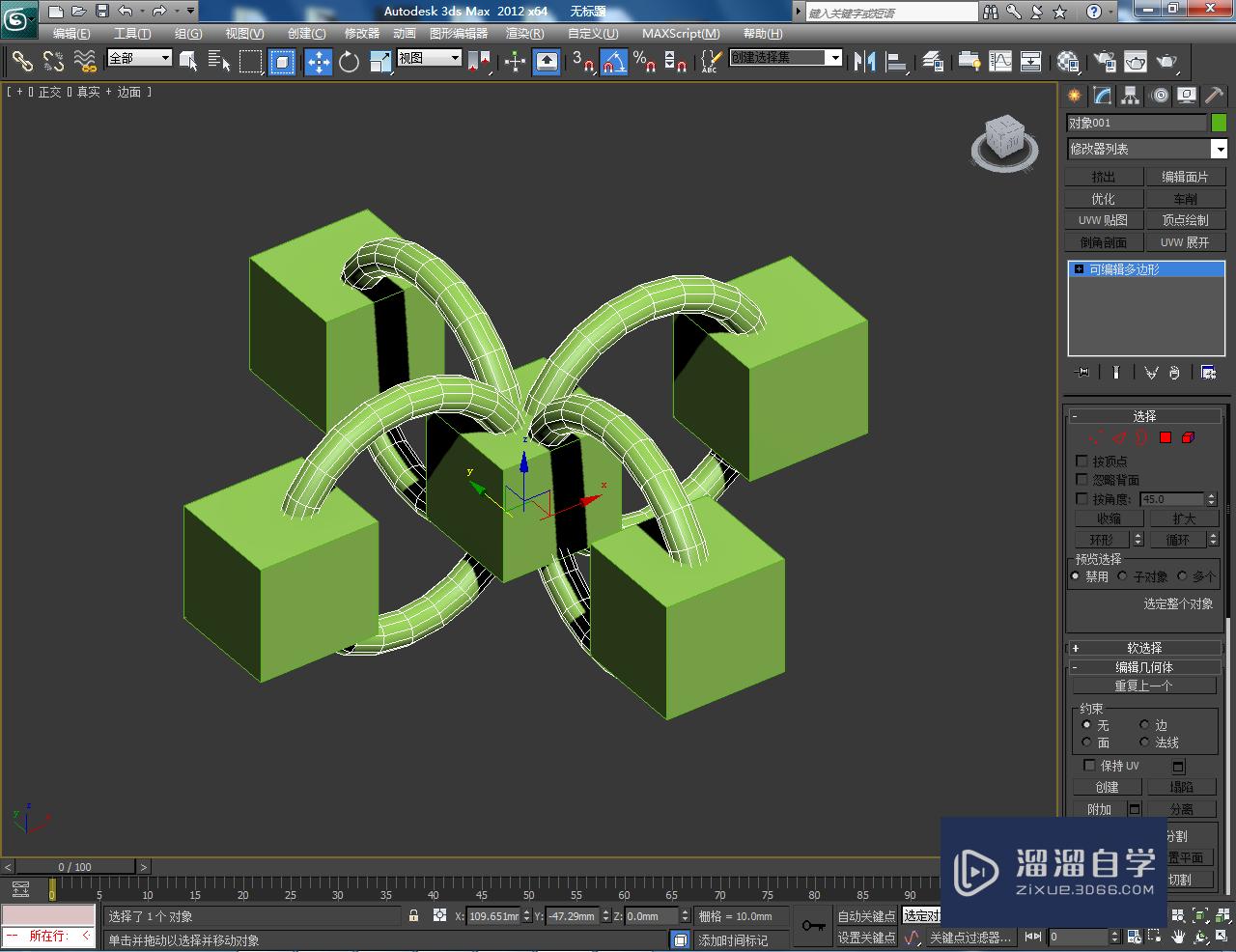Viewport: 1236px width, 952px height.
Task: Toggle the Spinner Snap button
Action: 676,61
